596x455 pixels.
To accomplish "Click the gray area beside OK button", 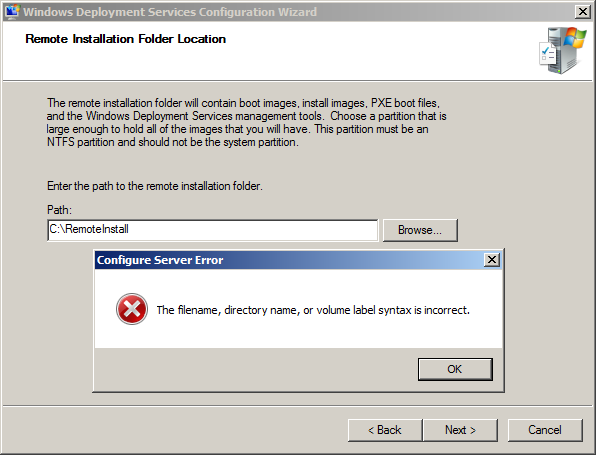I will pyautogui.click(x=255, y=369).
